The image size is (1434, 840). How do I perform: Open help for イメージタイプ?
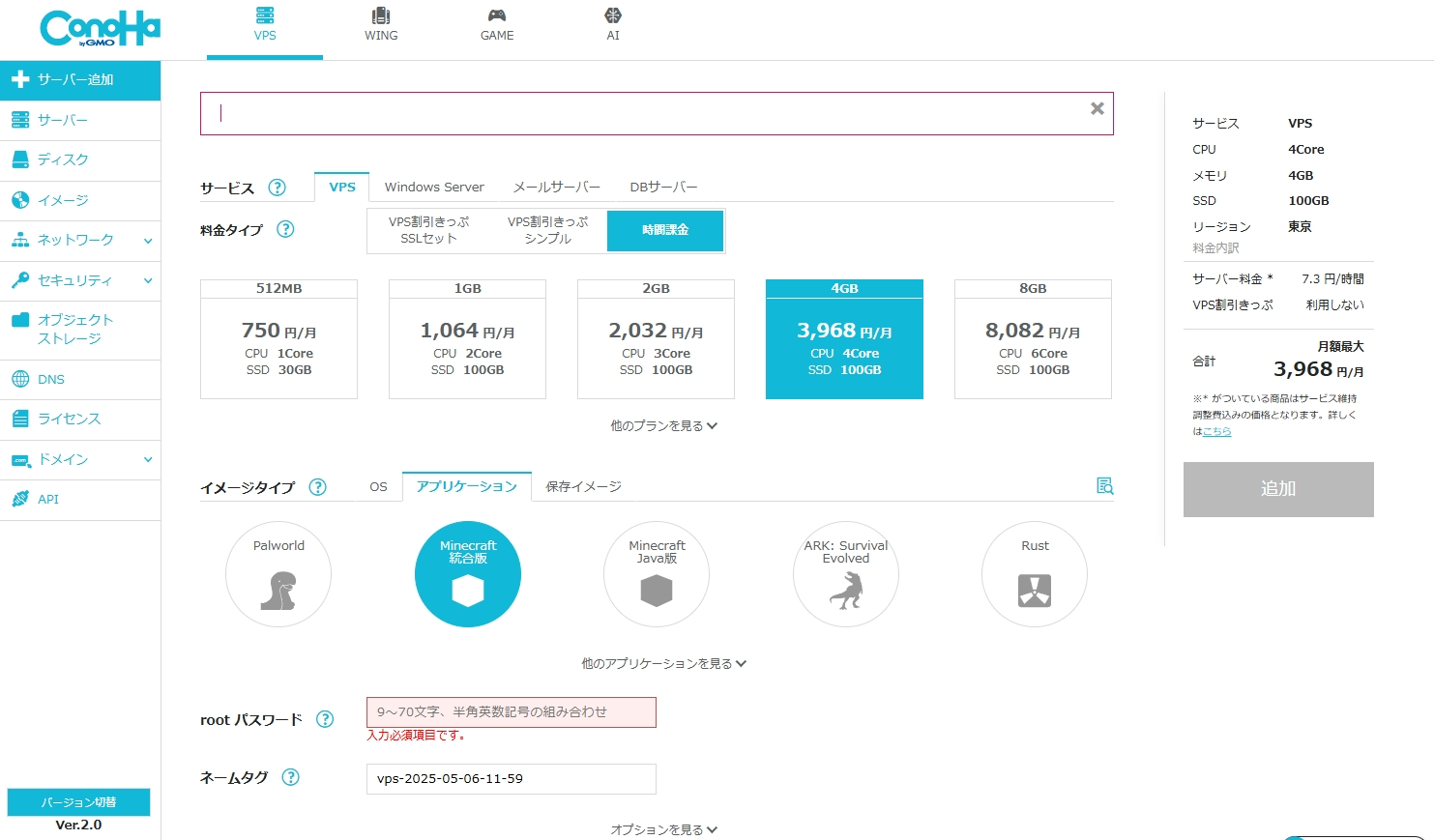coord(317,487)
